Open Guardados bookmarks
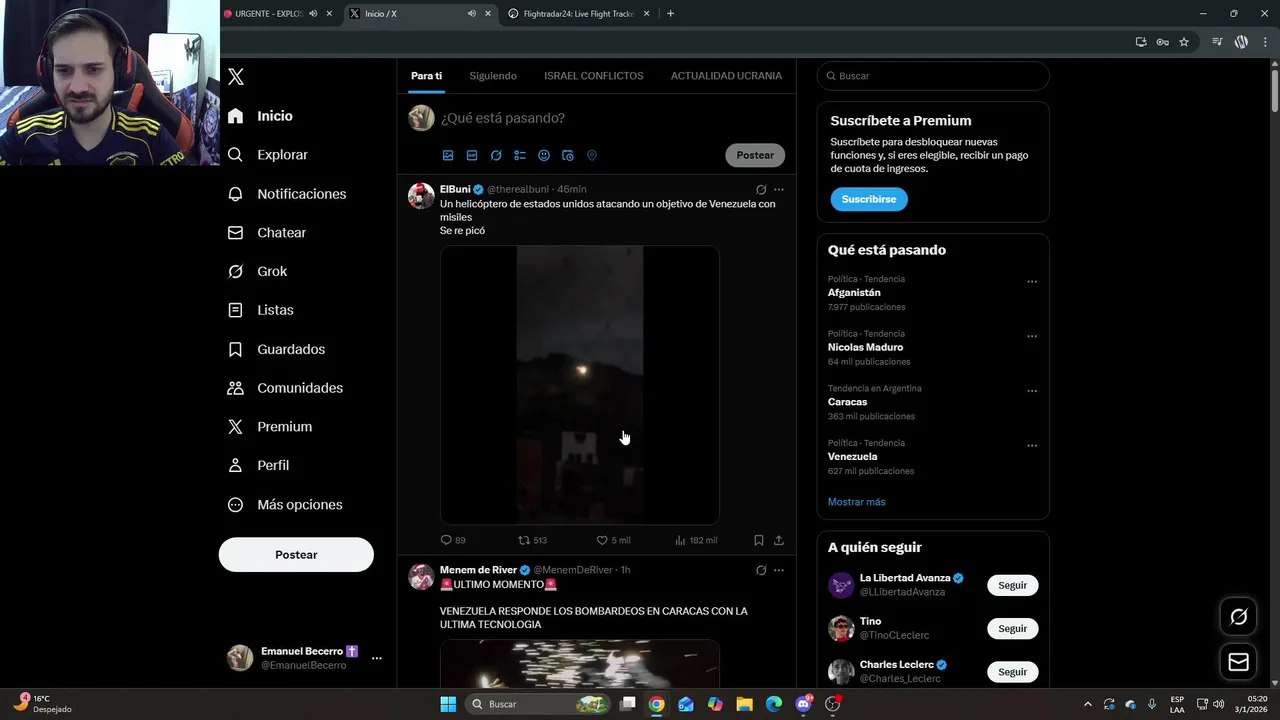 [276, 349]
